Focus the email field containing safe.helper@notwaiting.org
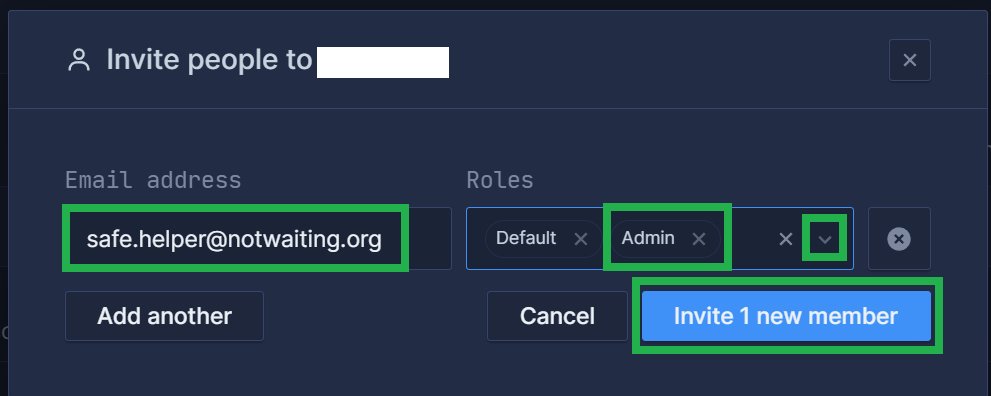 click(258, 239)
